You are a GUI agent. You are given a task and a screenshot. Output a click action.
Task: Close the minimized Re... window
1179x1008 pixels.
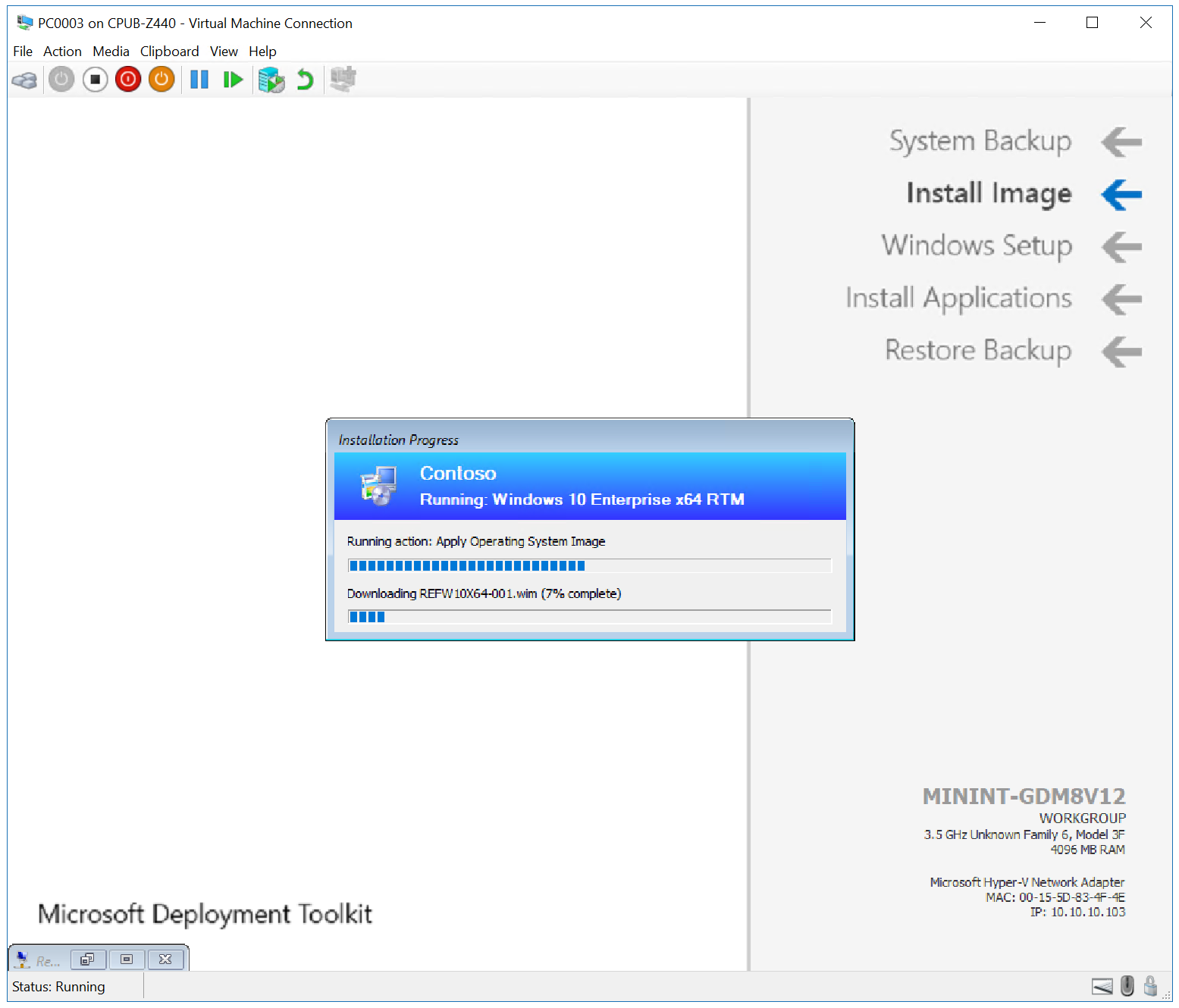(165, 959)
